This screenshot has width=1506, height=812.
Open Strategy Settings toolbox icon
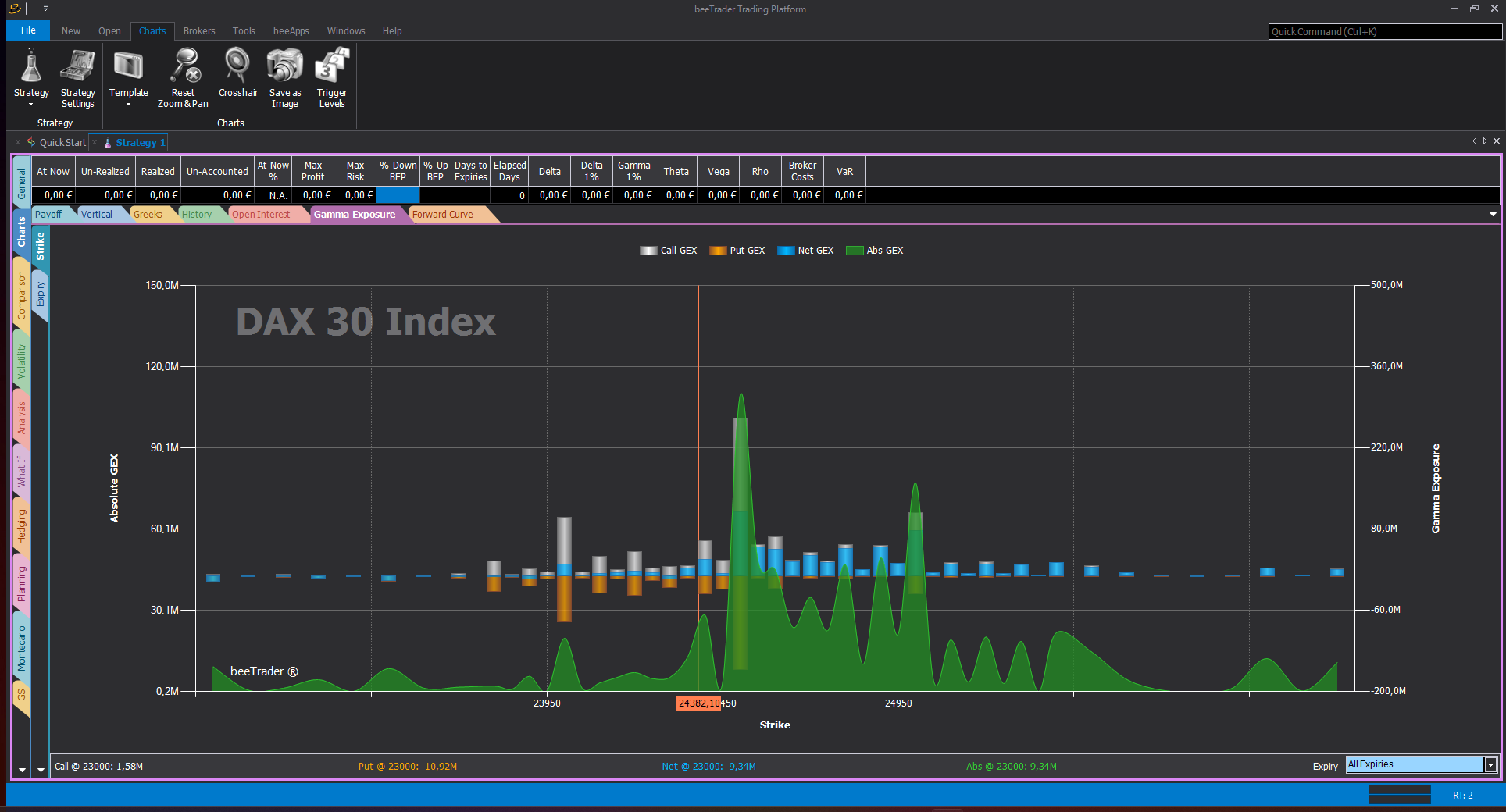click(77, 67)
